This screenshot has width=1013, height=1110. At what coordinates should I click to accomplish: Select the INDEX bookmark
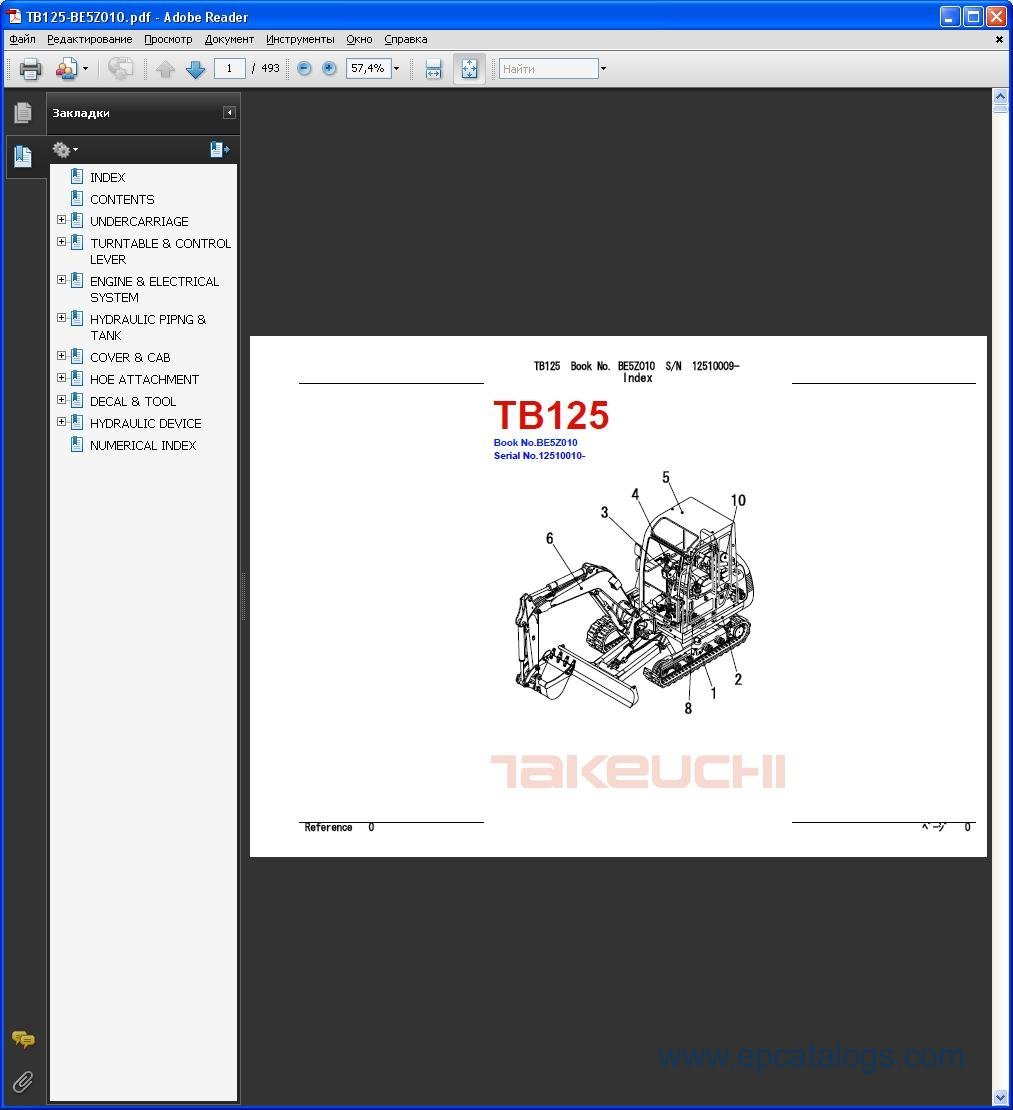pos(108,178)
